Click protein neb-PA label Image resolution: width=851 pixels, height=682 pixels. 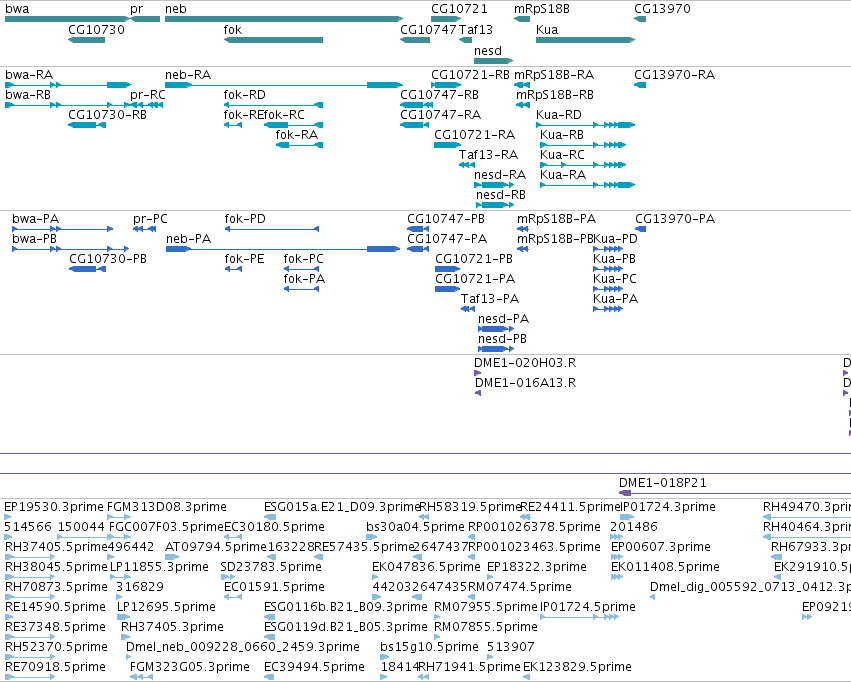pos(188,239)
